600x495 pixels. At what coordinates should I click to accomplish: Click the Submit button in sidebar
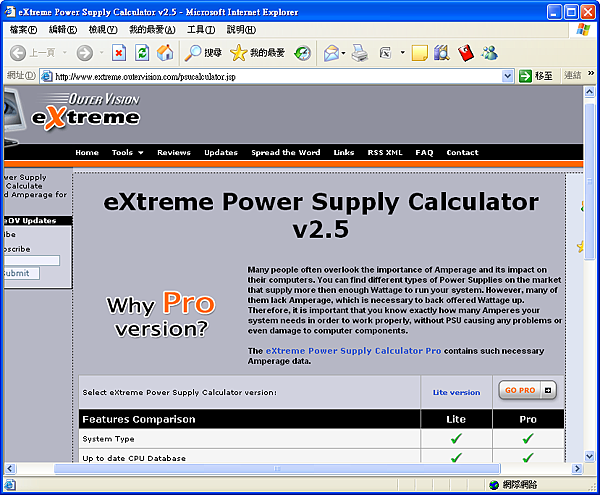pyautogui.click(x=21, y=273)
